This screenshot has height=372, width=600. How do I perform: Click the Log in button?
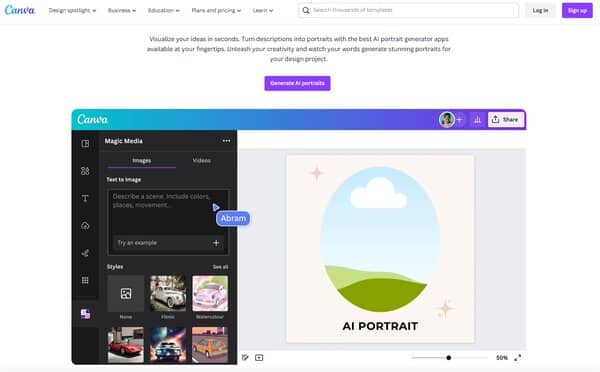point(540,10)
